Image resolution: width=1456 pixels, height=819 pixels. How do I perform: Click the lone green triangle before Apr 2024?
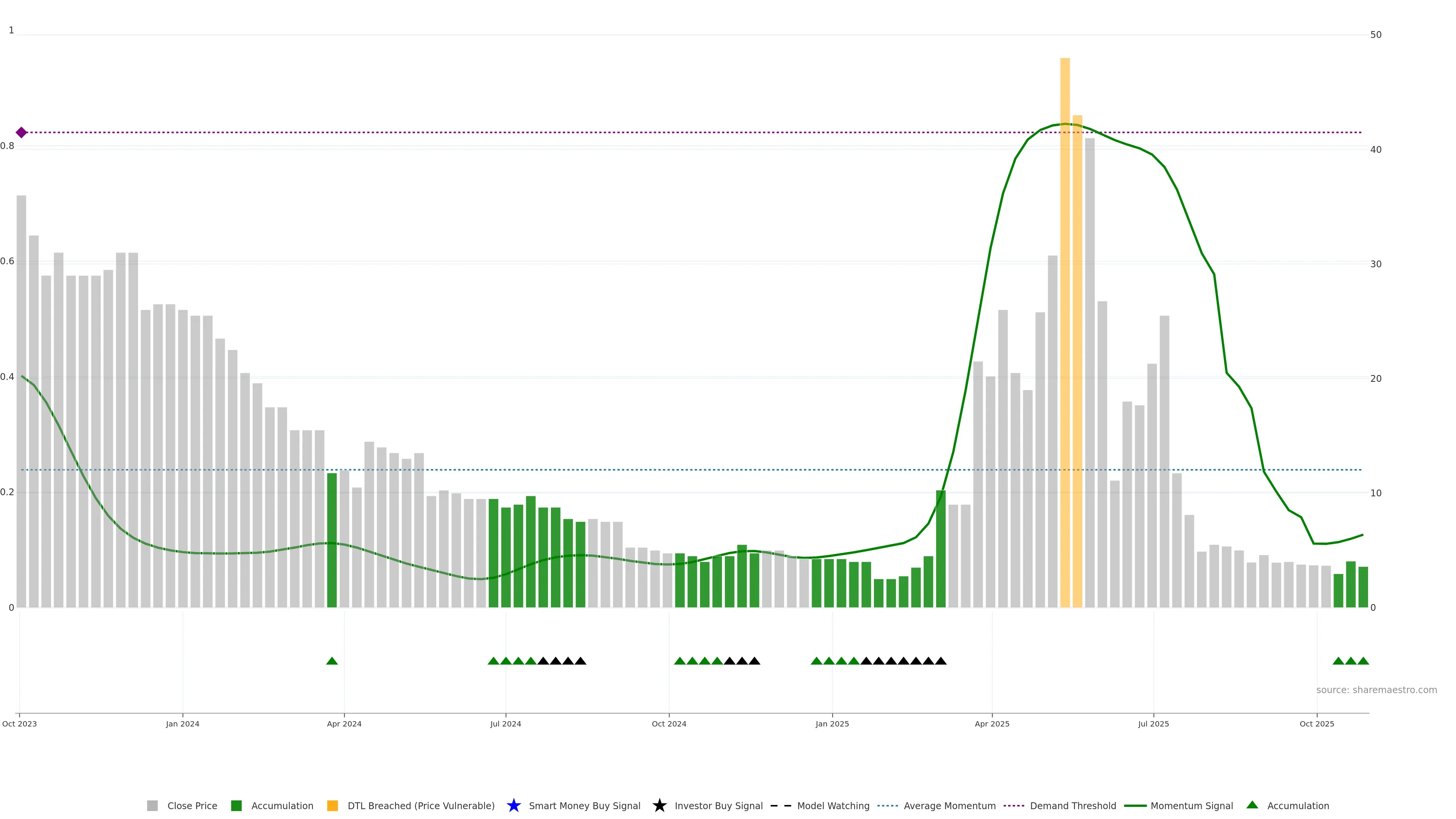tap(332, 661)
